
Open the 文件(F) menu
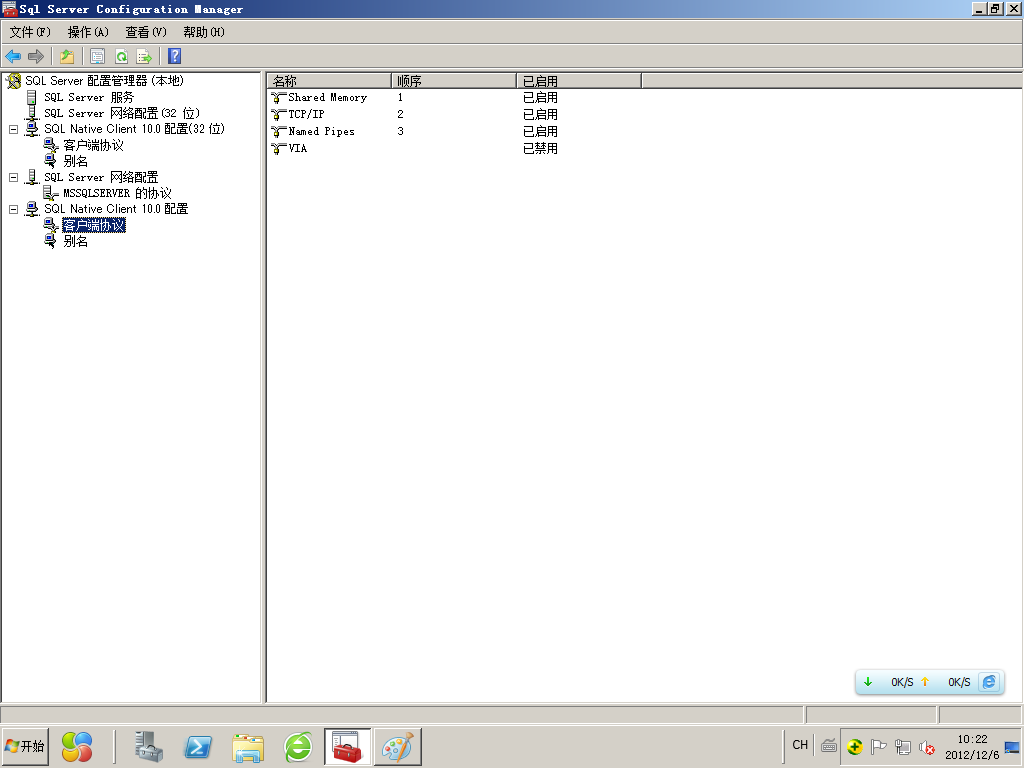pos(30,32)
